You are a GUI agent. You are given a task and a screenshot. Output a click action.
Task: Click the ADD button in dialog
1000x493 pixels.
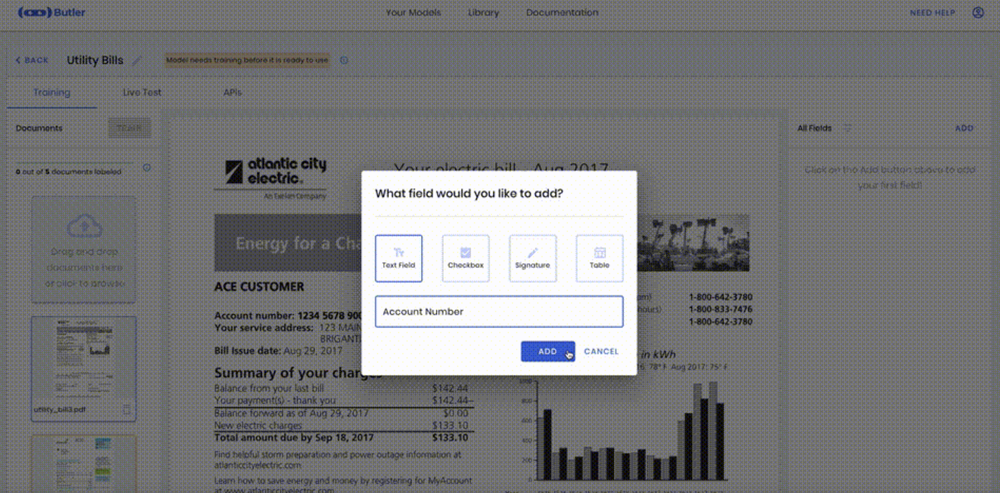548,351
